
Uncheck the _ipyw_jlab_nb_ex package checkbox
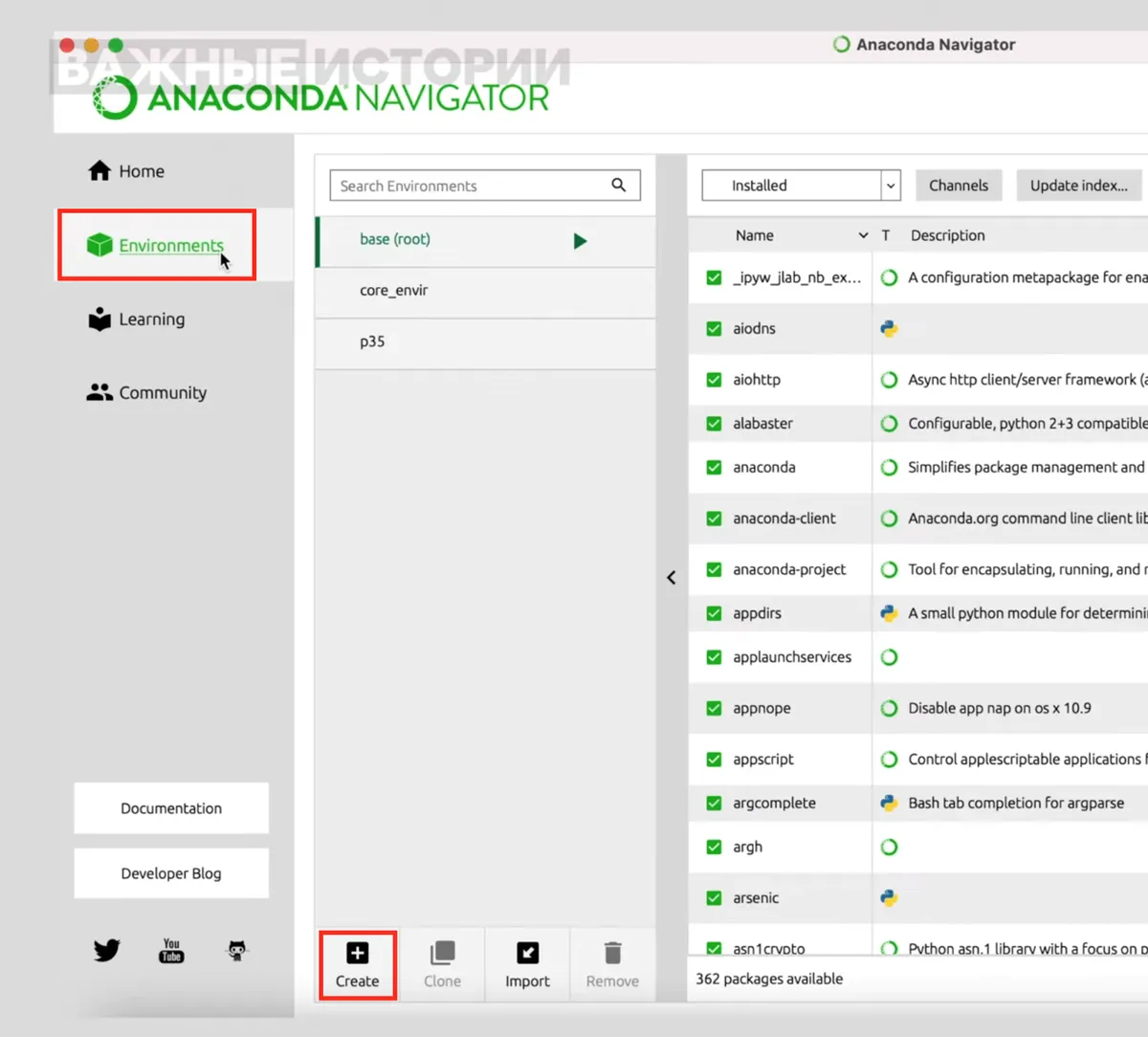(714, 277)
